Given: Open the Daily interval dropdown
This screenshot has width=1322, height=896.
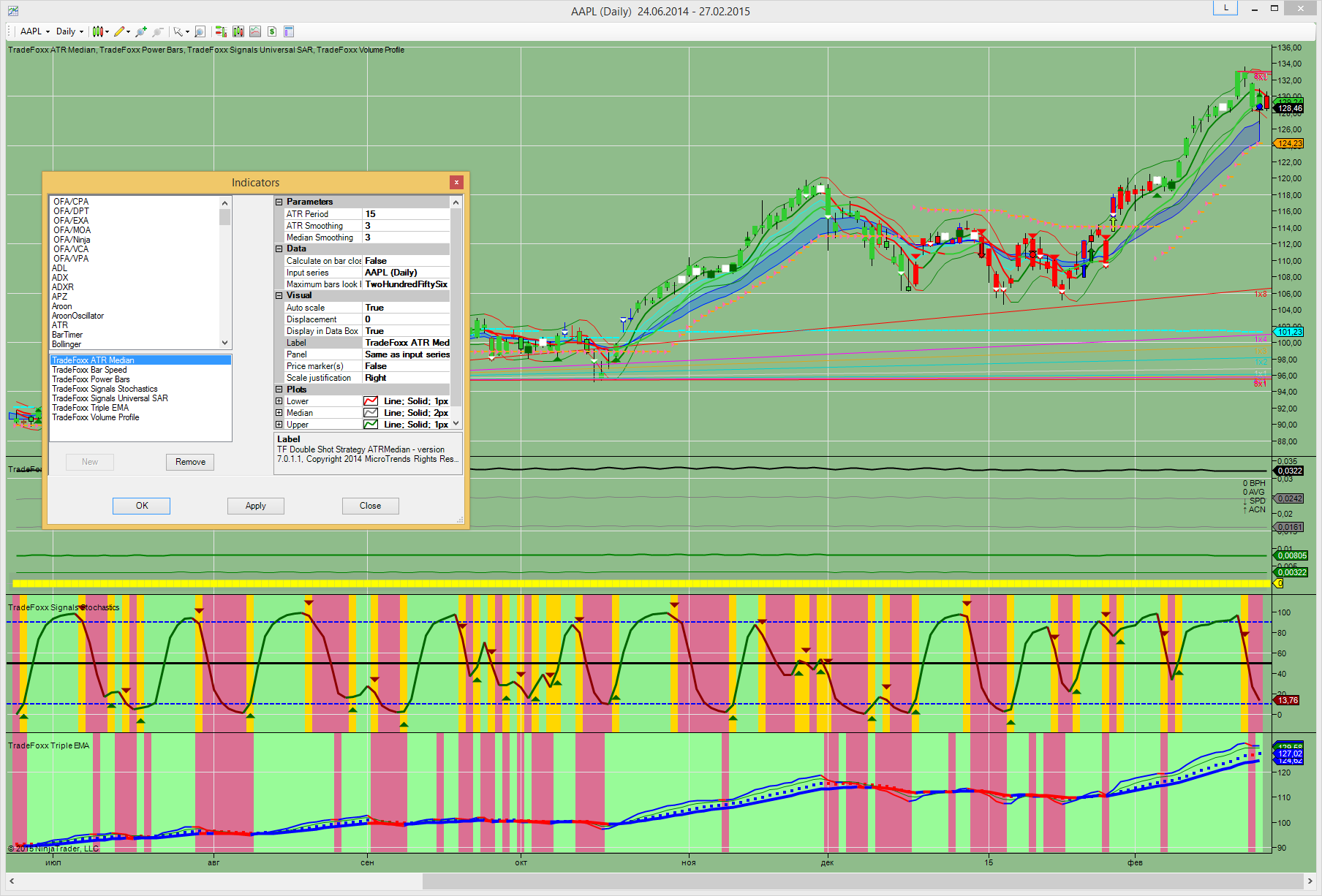Looking at the screenshot, I should (70, 31).
